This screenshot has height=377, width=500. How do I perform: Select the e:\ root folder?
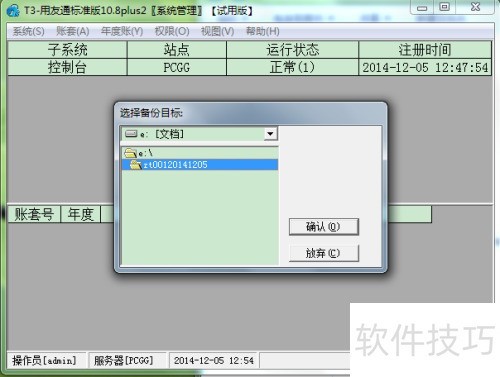(x=200, y=153)
